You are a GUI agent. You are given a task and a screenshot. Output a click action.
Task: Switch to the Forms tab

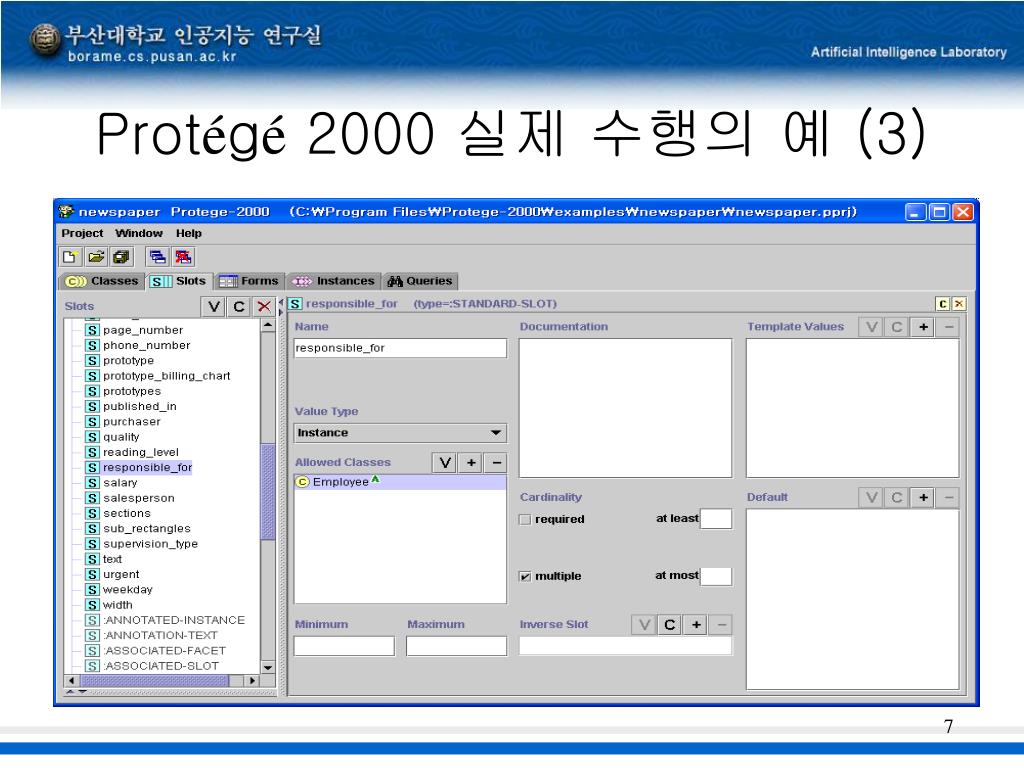(249, 281)
